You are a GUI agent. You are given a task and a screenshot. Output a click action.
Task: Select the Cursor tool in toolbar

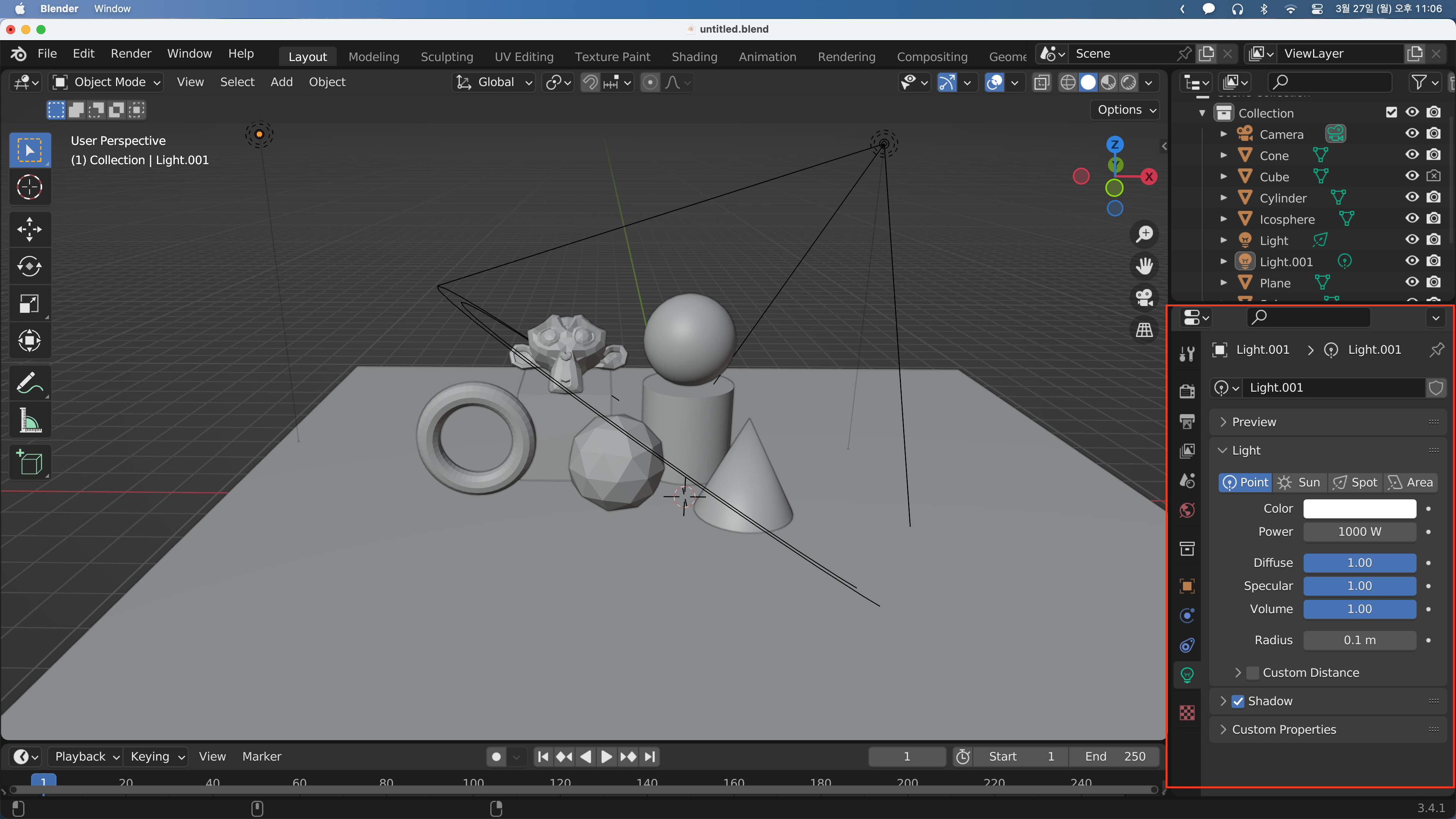pos(30,187)
